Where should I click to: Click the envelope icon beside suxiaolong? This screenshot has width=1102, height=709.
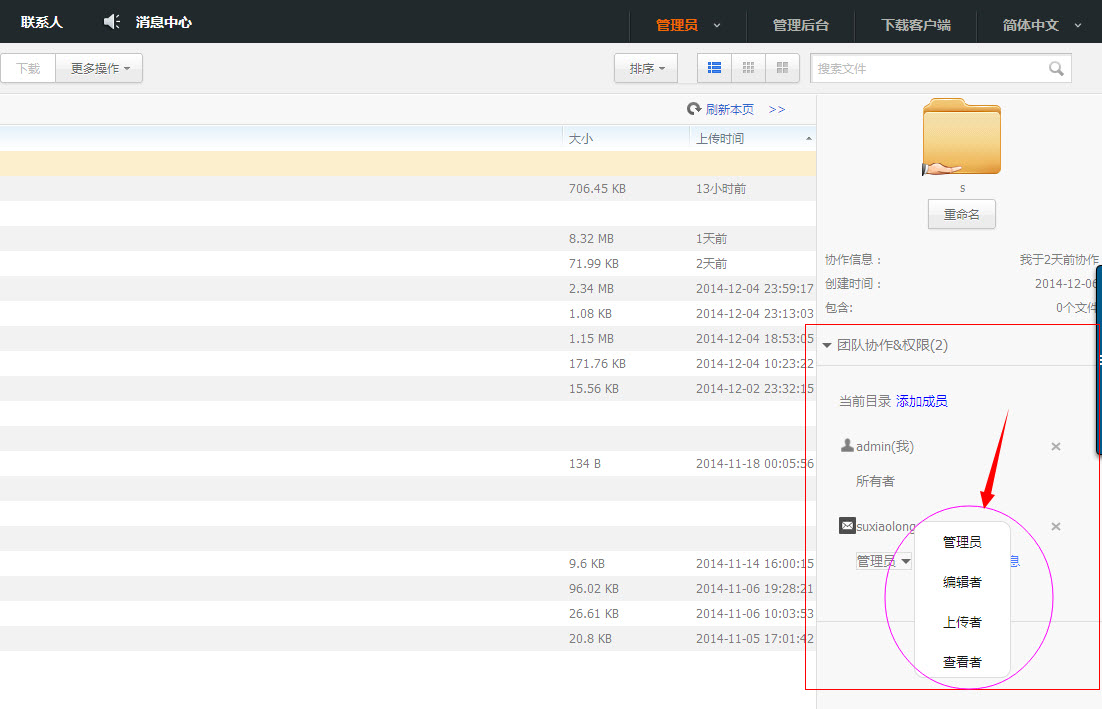click(847, 525)
